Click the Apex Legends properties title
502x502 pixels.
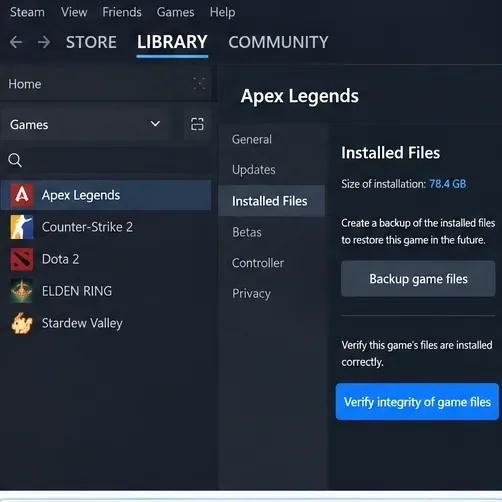pyautogui.click(x=300, y=96)
